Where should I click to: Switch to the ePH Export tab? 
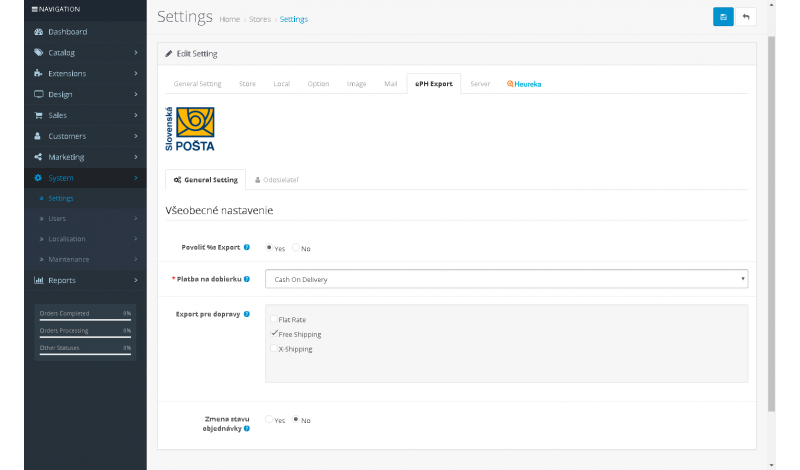point(434,84)
